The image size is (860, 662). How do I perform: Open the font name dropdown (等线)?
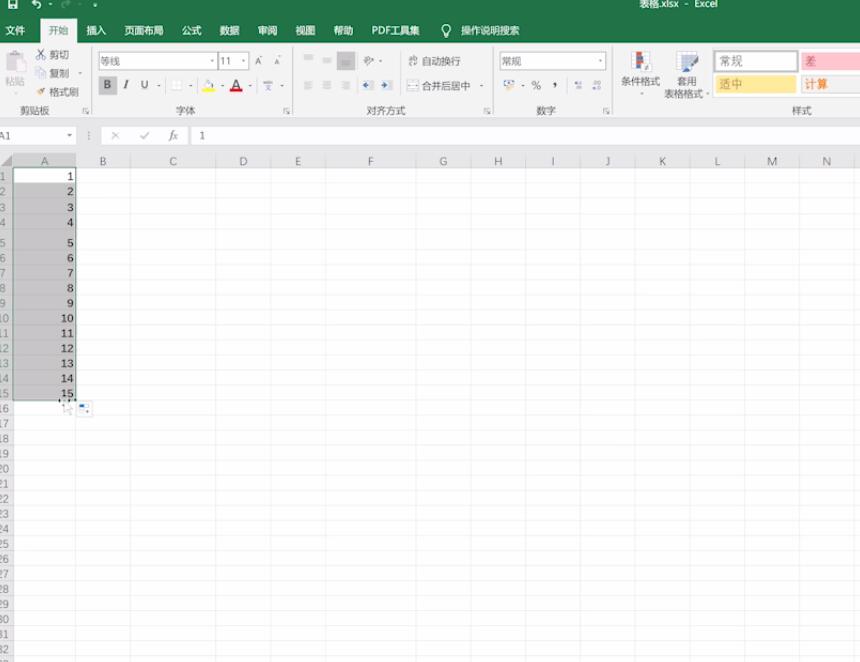click(212, 61)
